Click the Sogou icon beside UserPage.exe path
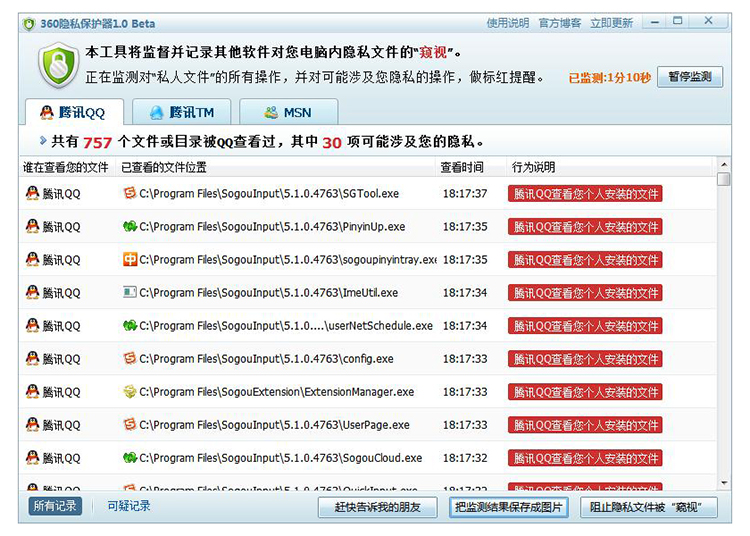 (x=130, y=424)
